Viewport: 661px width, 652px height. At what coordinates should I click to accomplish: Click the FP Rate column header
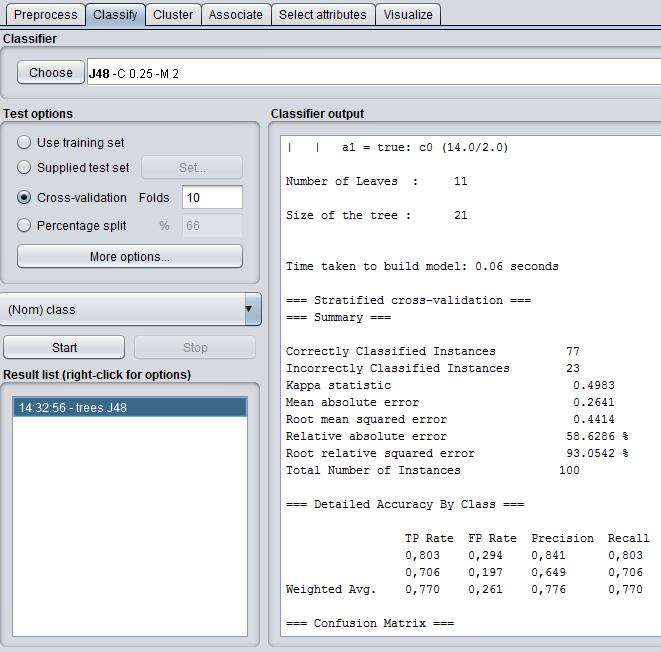coord(492,538)
